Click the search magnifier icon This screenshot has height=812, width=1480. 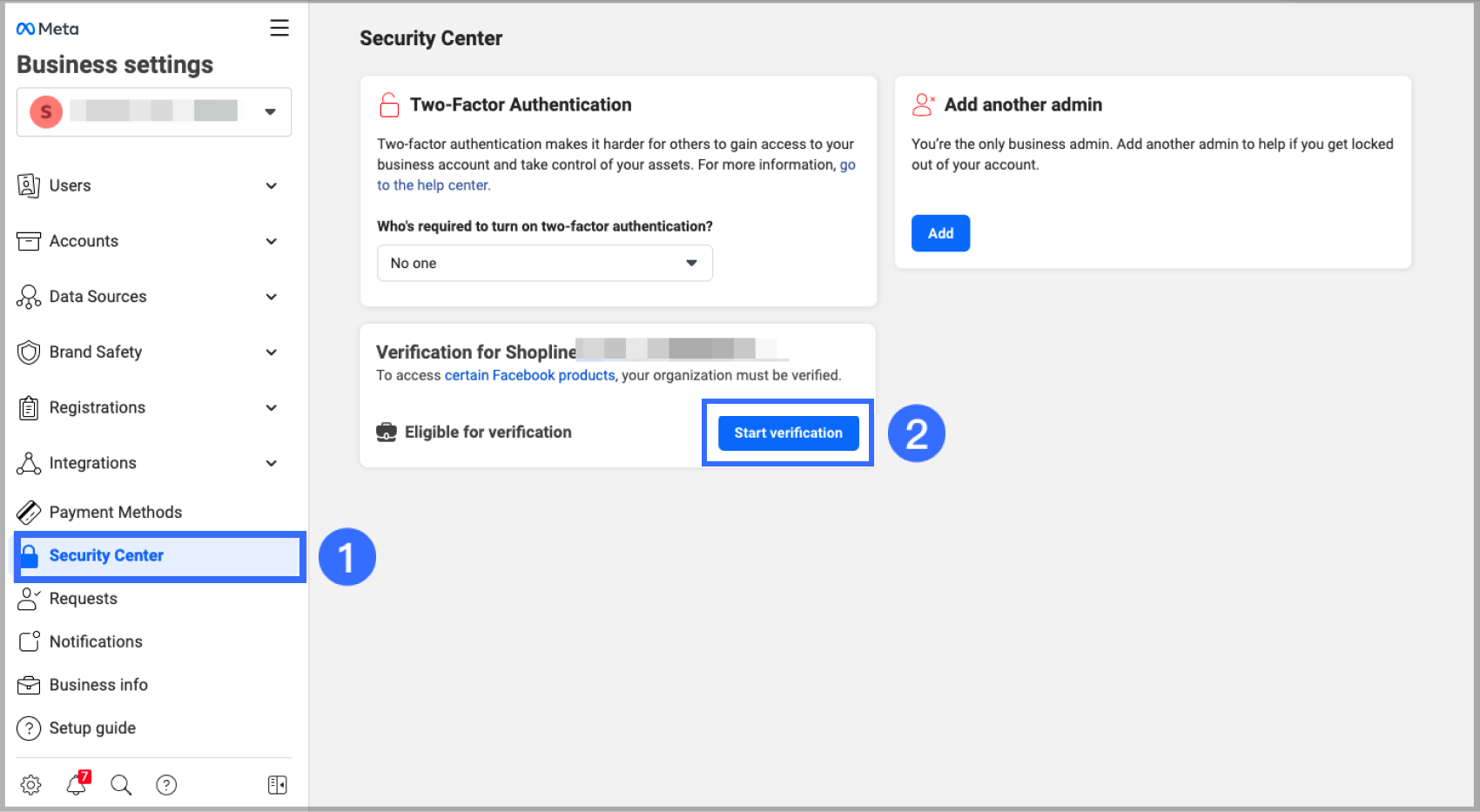tap(121, 785)
